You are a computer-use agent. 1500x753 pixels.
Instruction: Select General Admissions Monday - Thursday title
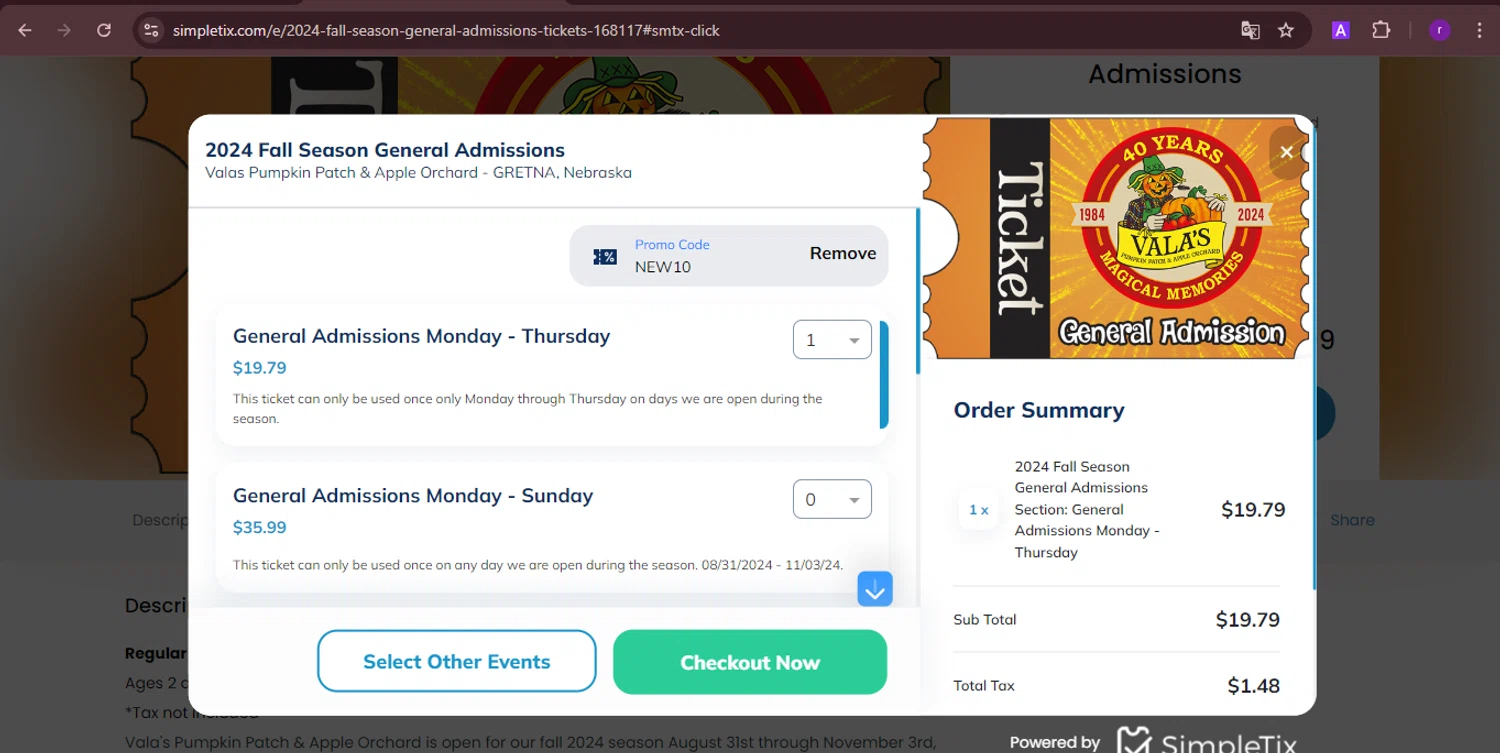coord(421,336)
